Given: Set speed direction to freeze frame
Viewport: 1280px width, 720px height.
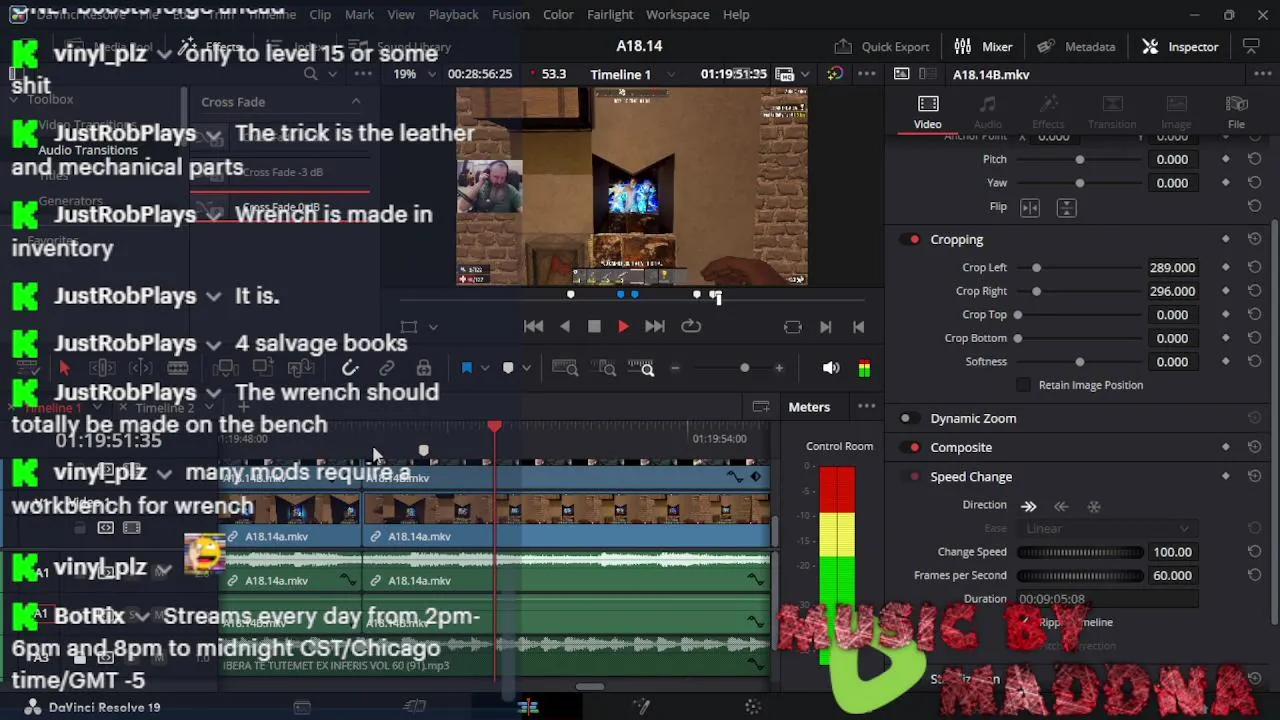Looking at the screenshot, I should pyautogui.click(x=1094, y=506).
